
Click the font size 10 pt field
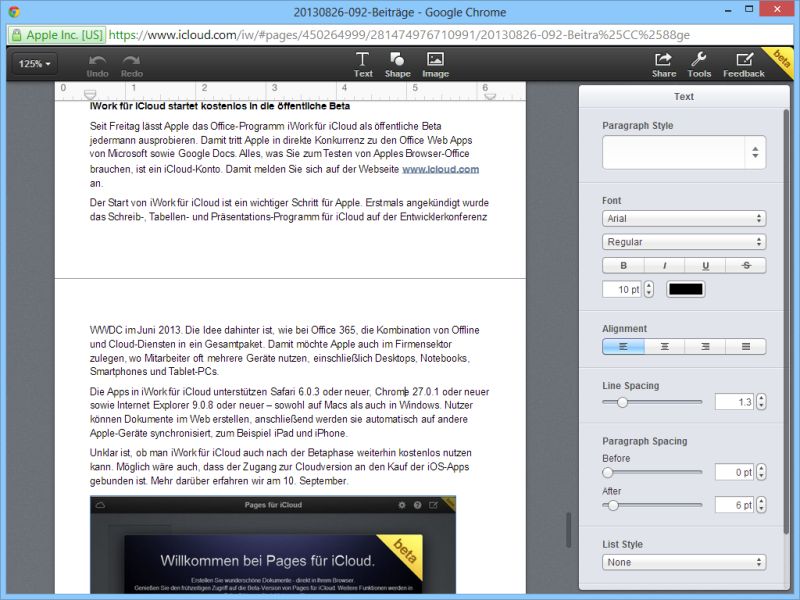tap(622, 289)
